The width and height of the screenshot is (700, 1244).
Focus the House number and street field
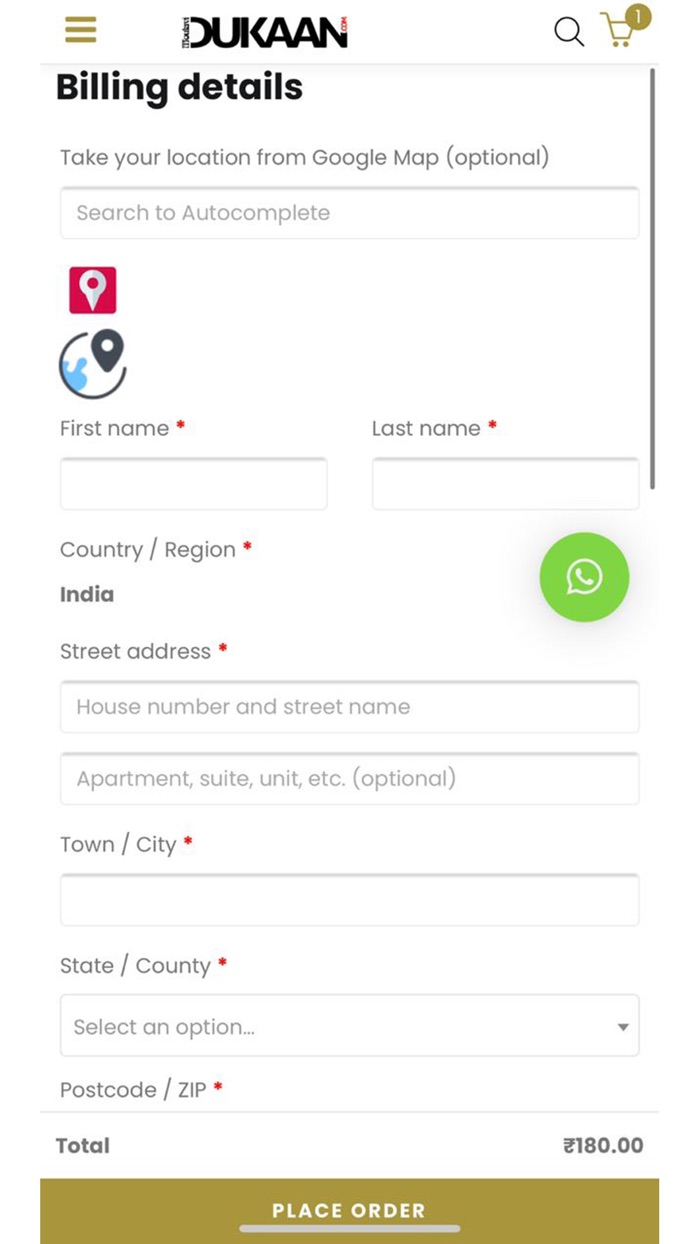[x=349, y=707]
